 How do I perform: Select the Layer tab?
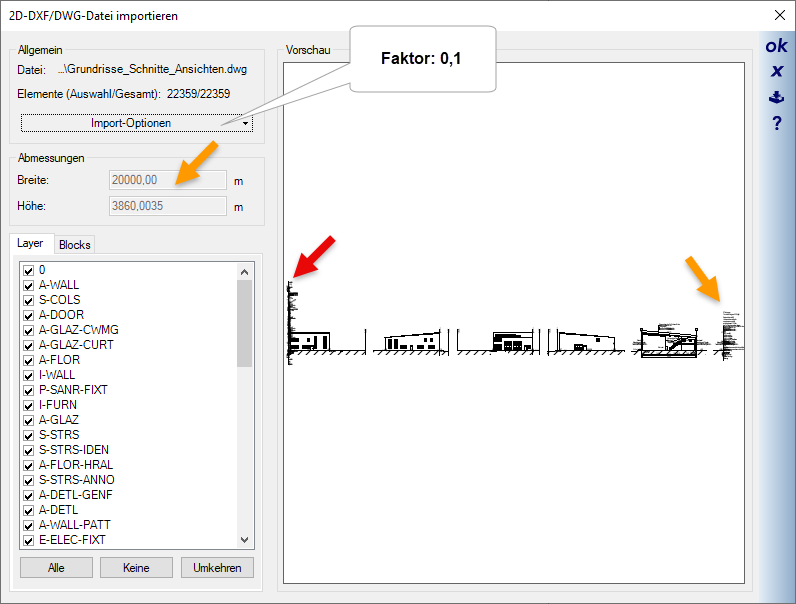[x=30, y=243]
